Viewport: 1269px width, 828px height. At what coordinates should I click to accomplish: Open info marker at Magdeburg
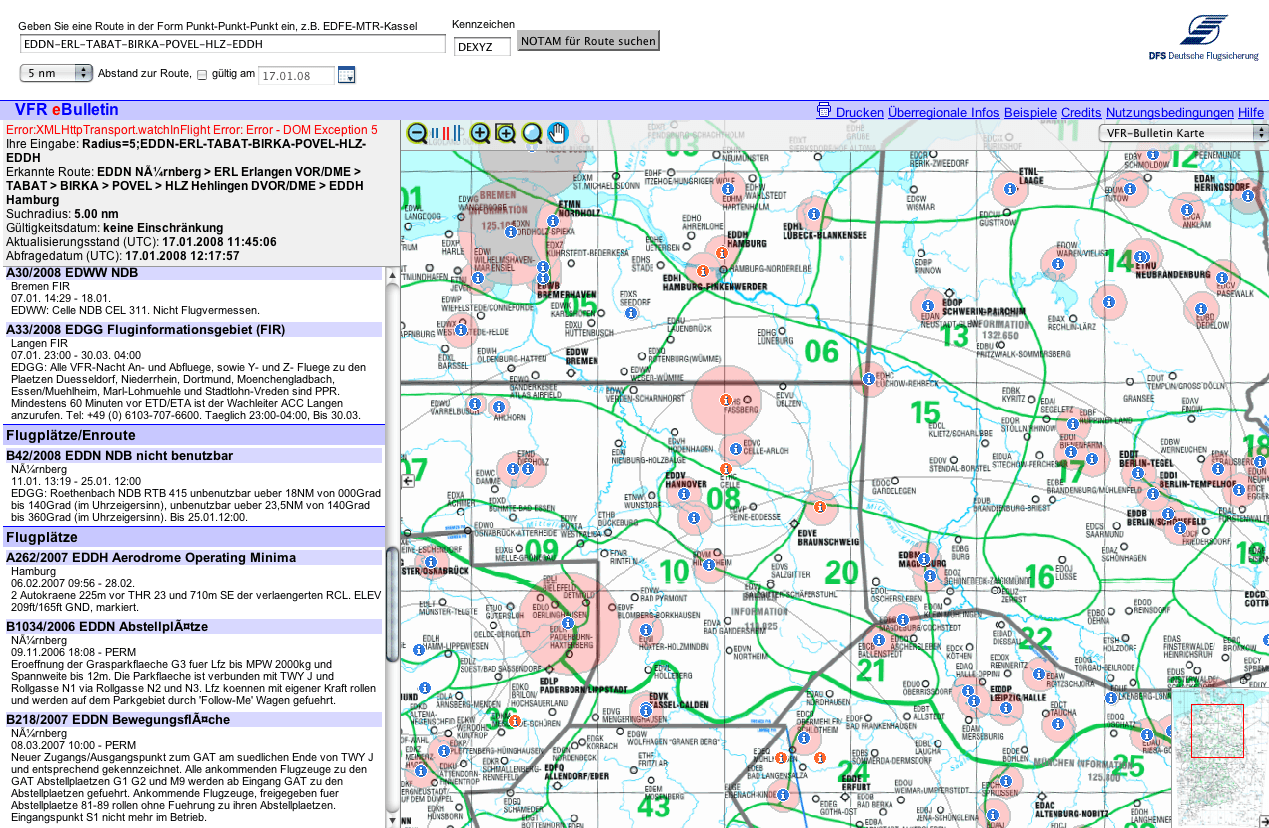(925, 559)
